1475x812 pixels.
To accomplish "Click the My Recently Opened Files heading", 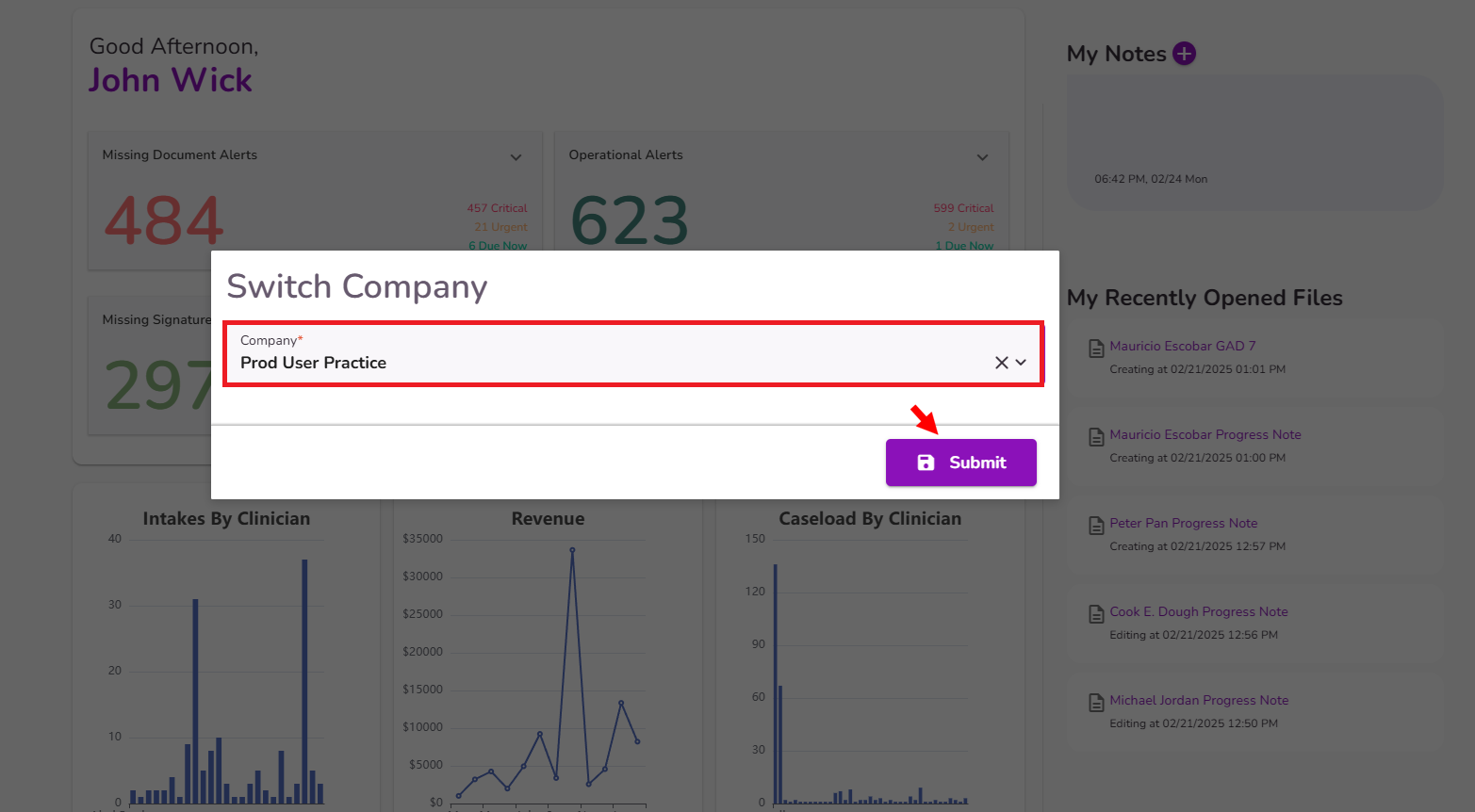I will tap(1205, 298).
